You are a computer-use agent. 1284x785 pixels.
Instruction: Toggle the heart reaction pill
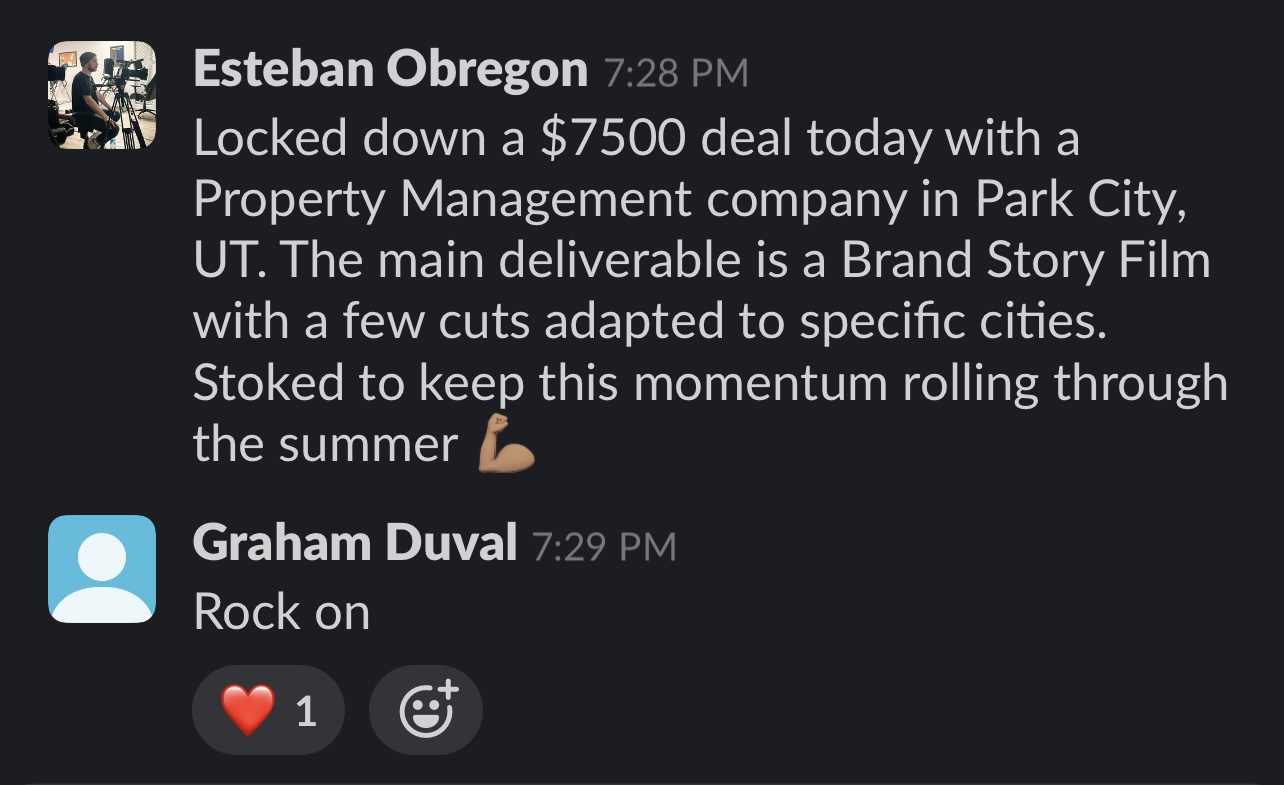(x=268, y=710)
